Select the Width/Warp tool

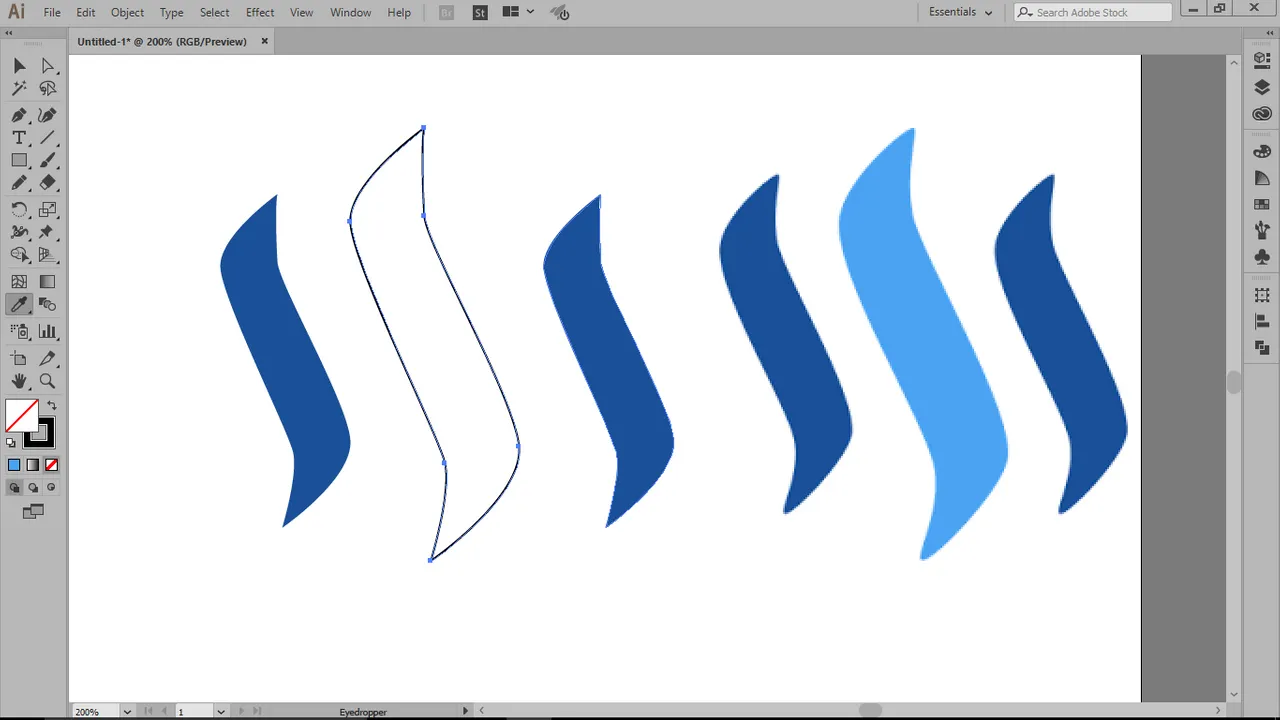click(x=19, y=232)
